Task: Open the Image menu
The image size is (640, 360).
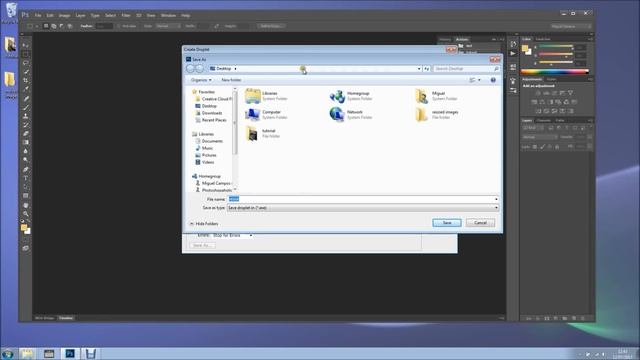Action: [x=64, y=16]
